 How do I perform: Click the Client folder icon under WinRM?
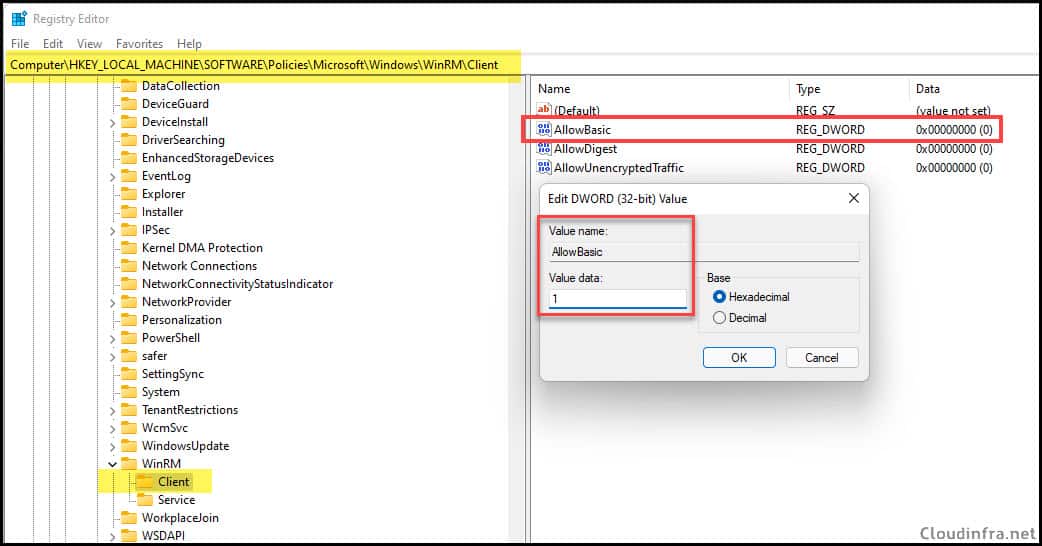click(145, 482)
